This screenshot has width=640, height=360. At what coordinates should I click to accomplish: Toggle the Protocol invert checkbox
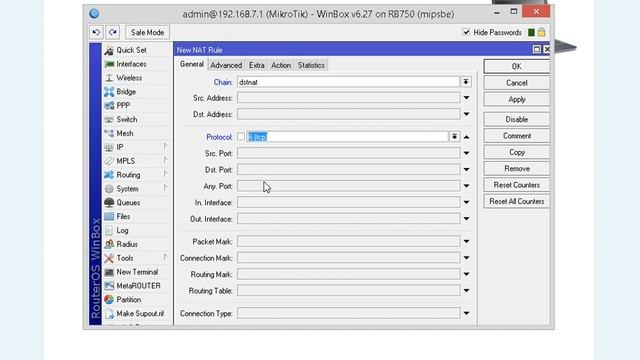pos(241,137)
